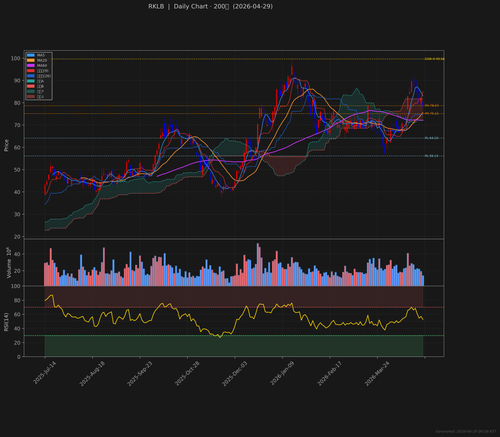Click the 40 tick on the Price axis
This screenshot has width=500, height=437.
pos(17,192)
